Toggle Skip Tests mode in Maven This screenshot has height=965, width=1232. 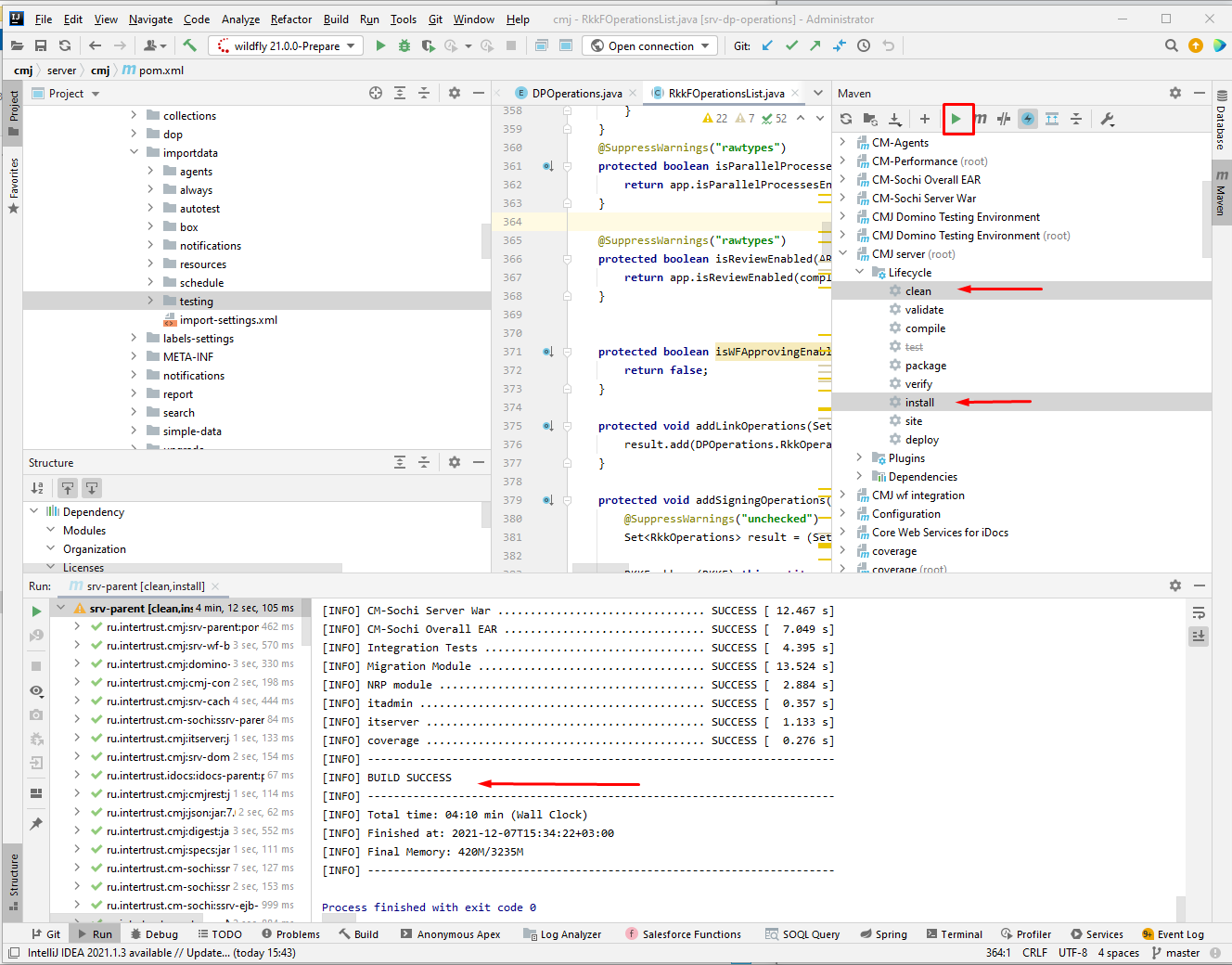(x=1028, y=119)
